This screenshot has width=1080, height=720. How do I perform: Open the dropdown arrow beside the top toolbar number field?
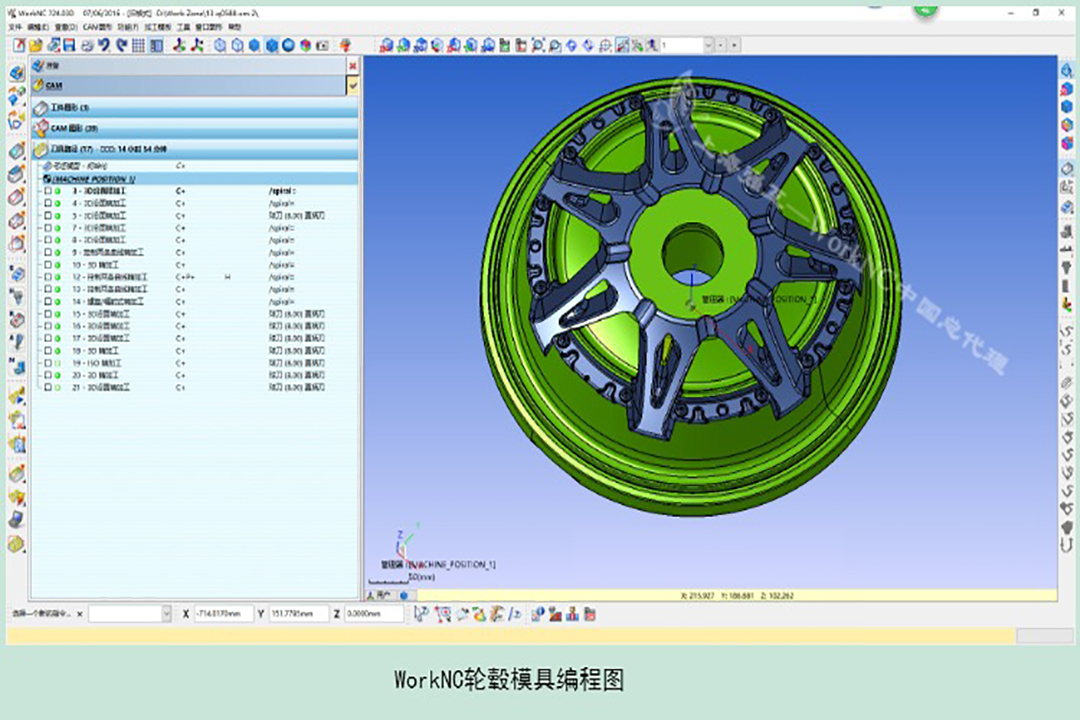[x=708, y=45]
